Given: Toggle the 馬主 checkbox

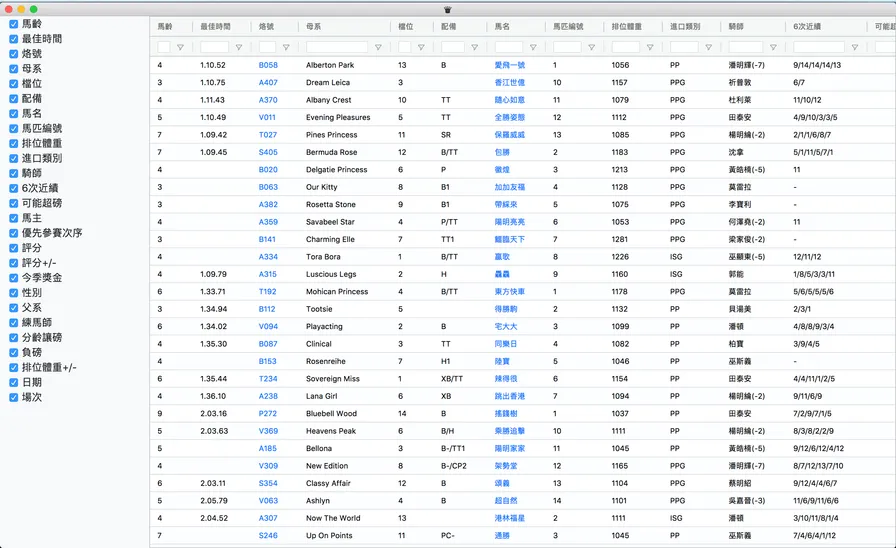Looking at the screenshot, I should coord(14,218).
